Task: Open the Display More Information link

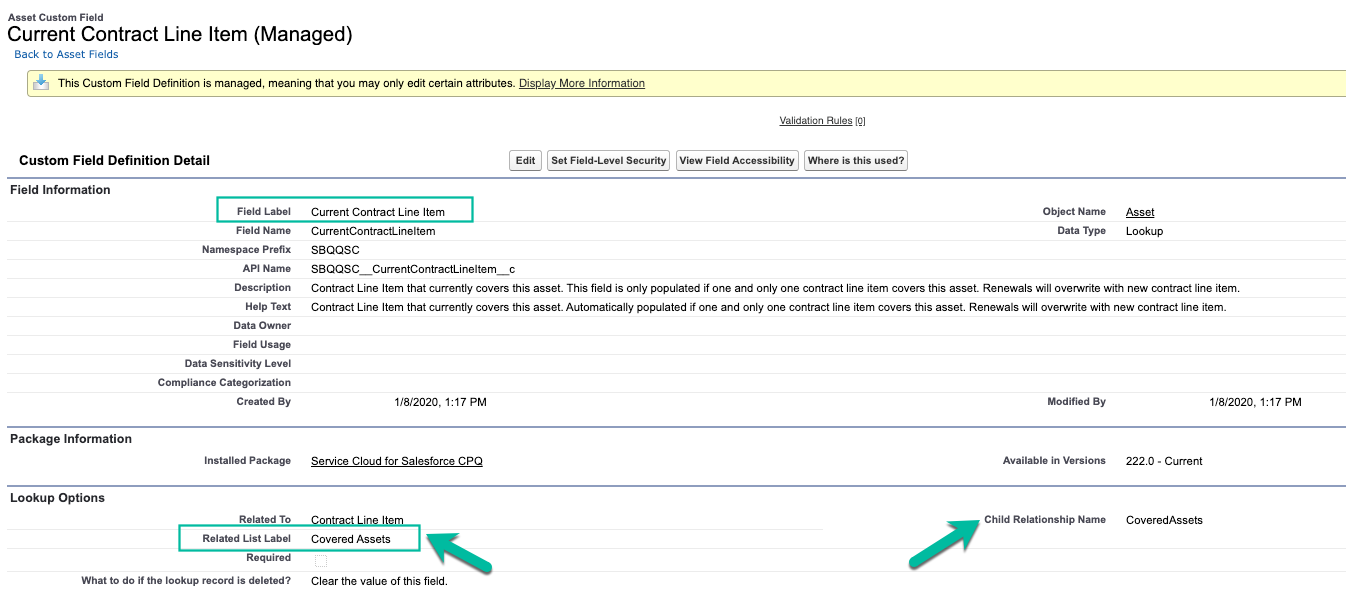Action: point(581,83)
